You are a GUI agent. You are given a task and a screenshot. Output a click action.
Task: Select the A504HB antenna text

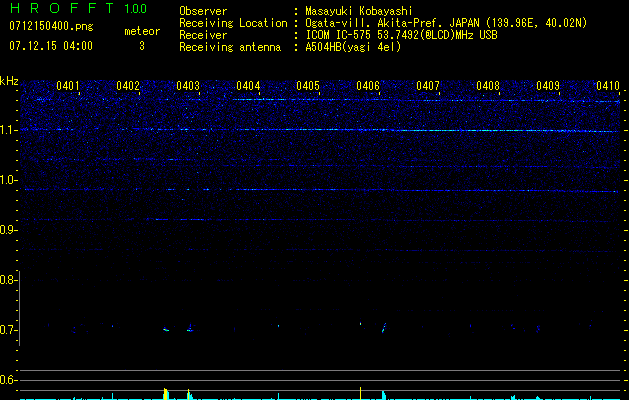click(353, 47)
